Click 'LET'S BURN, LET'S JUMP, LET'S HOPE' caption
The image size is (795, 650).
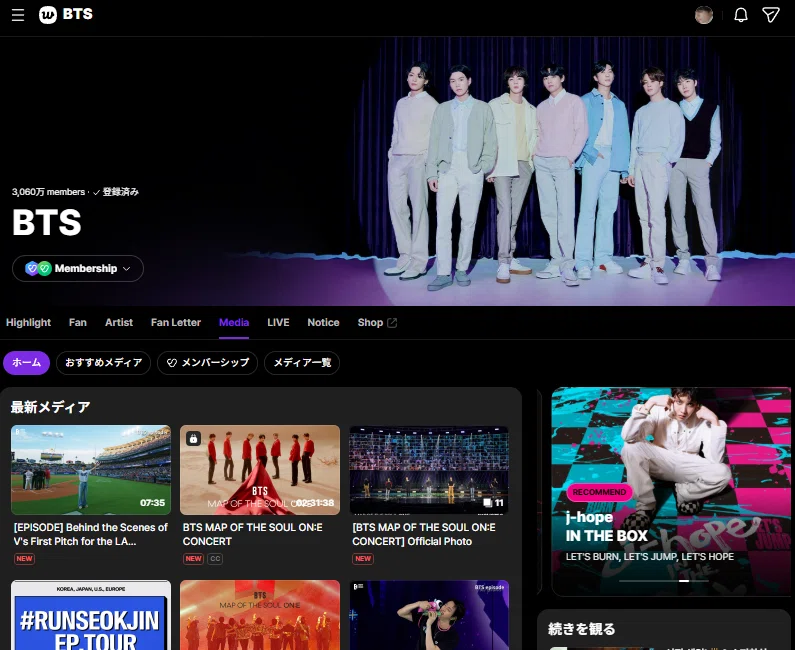pos(649,557)
